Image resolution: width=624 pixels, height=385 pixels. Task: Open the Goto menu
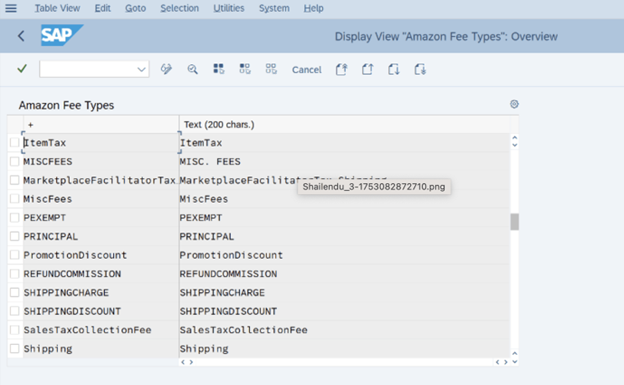(135, 8)
